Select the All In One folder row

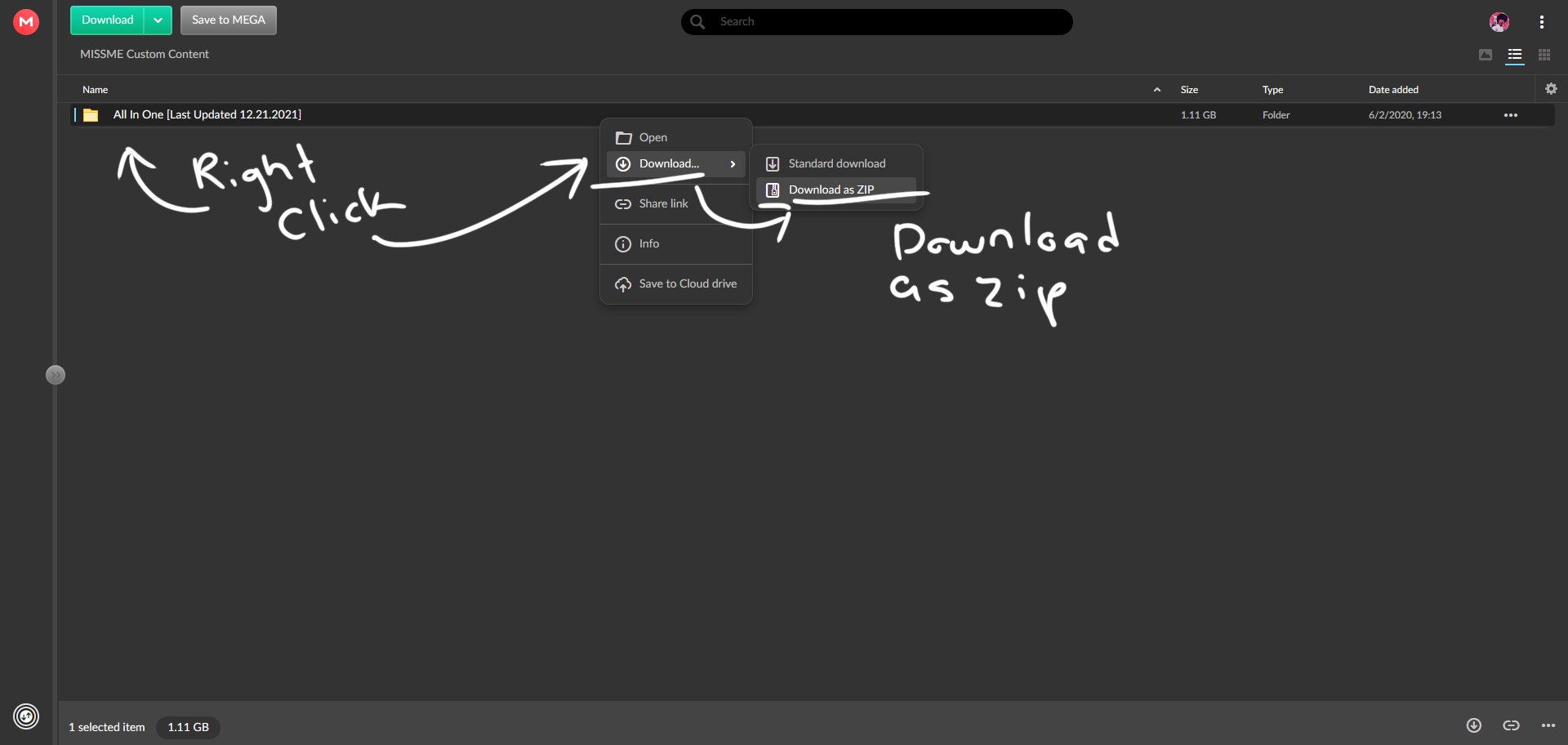pos(813,115)
